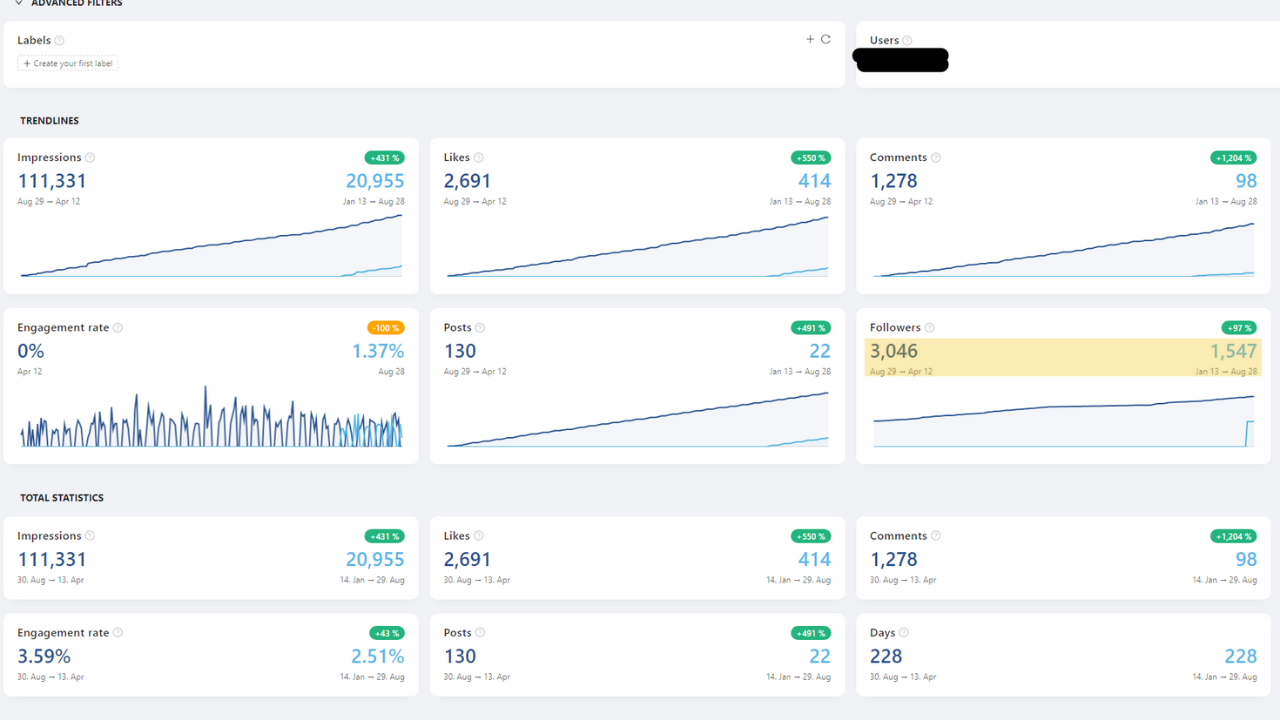Viewport: 1280px width, 720px height.
Task: Open Likes help icon in Trendlines section
Action: point(478,158)
